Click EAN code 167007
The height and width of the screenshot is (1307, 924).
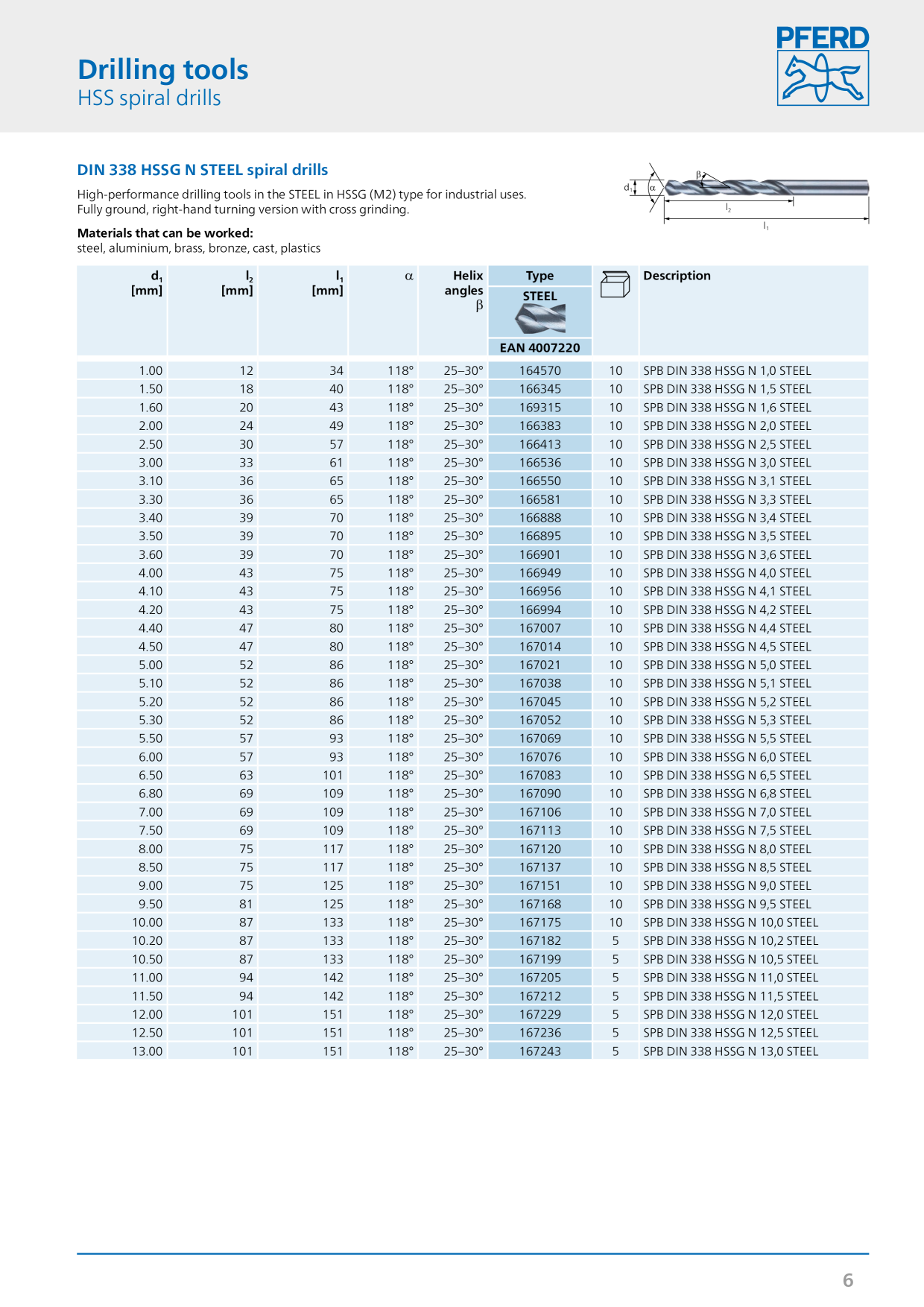tap(540, 628)
